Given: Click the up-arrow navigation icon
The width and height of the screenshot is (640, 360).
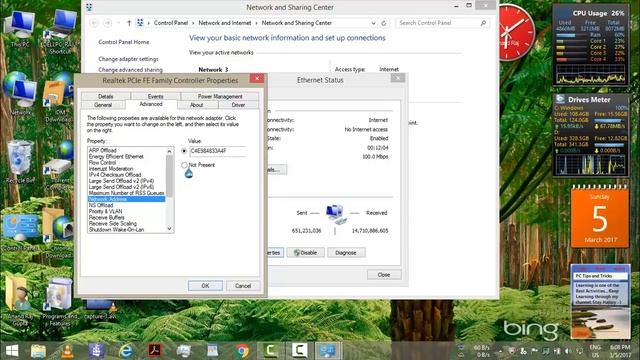Looking at the screenshot, I should coord(129,23).
